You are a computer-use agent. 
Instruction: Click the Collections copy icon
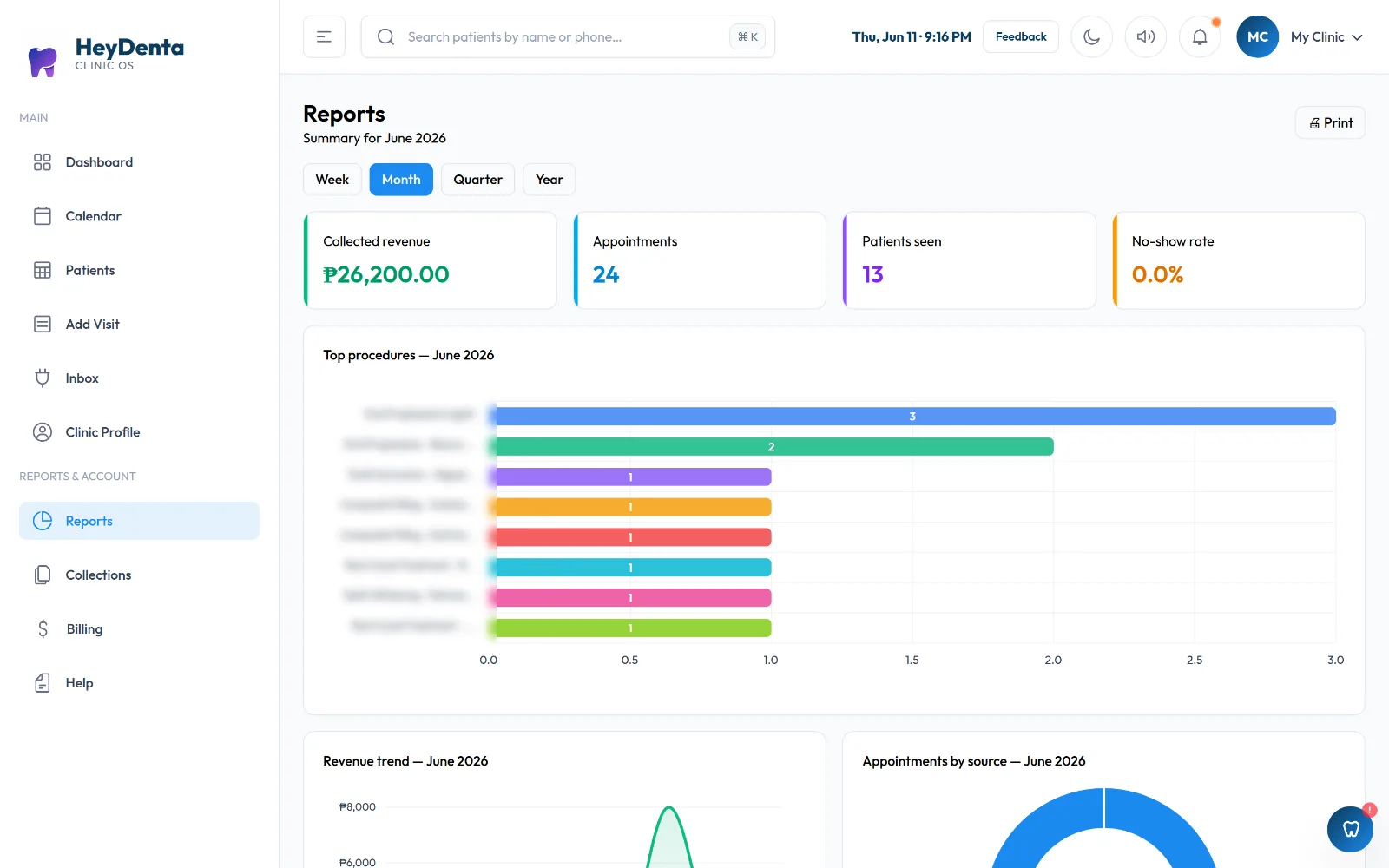pyautogui.click(x=43, y=575)
